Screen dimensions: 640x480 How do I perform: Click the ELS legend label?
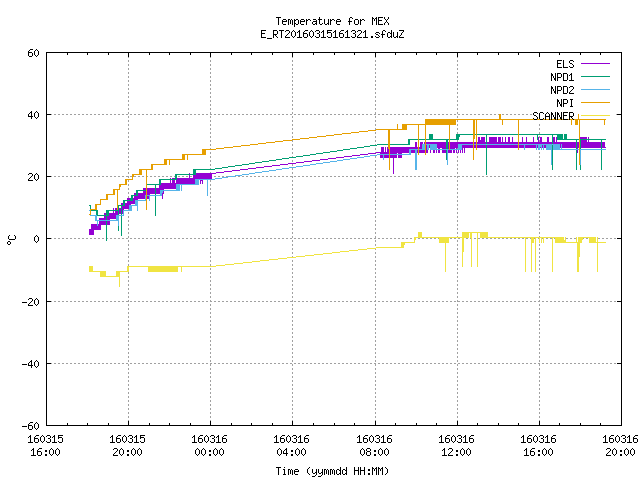[565, 64]
